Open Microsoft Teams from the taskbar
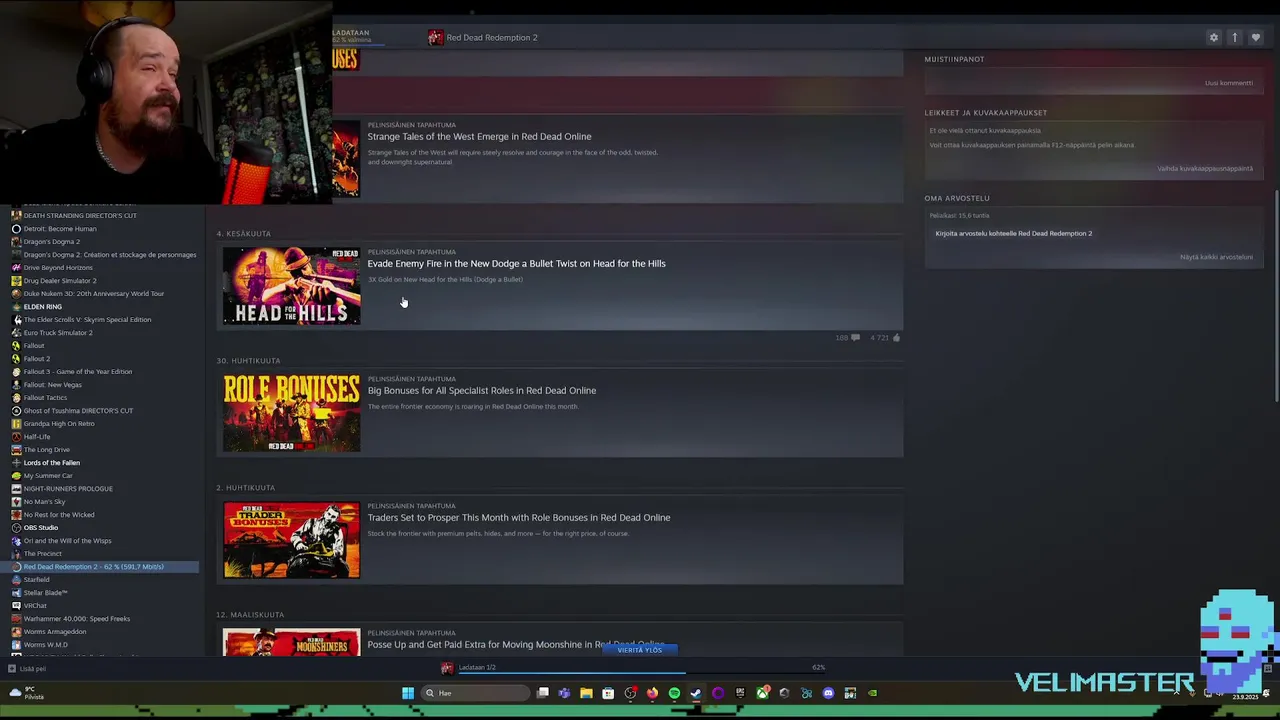Screen dimensions: 1280x720 (x=564, y=693)
